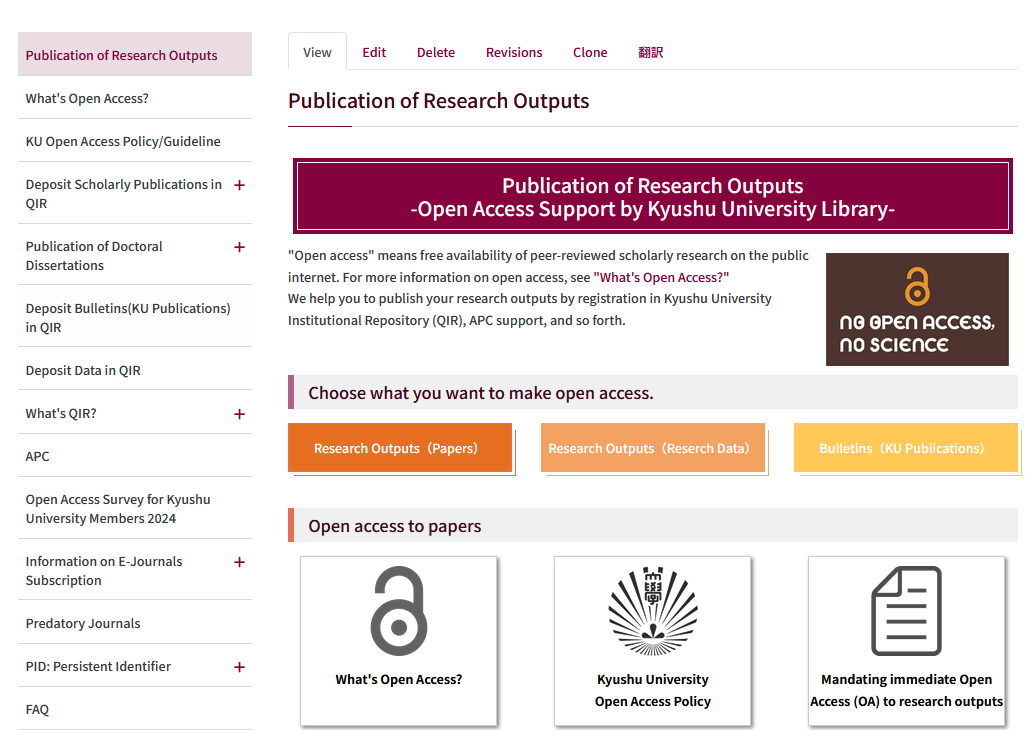The width and height of the screenshot is (1029, 730).
Task: Open the Edit tab
Action: tap(374, 52)
